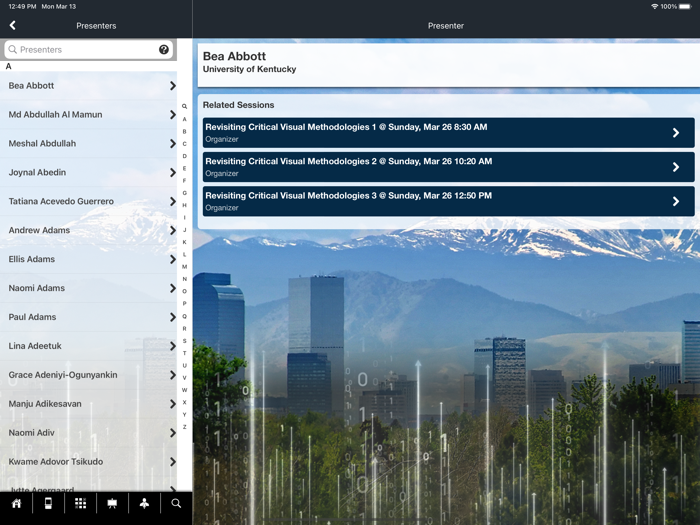Select presenter Kwame Adovor Tsikudo
700x525 pixels.
click(88, 462)
